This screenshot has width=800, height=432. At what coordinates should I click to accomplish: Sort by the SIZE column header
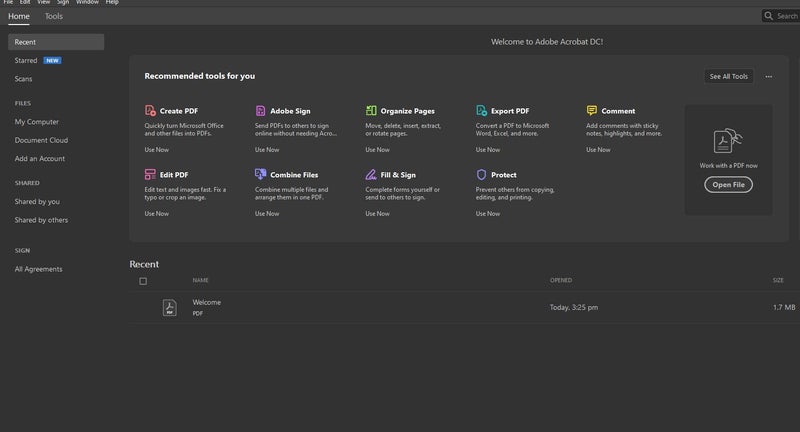click(778, 280)
